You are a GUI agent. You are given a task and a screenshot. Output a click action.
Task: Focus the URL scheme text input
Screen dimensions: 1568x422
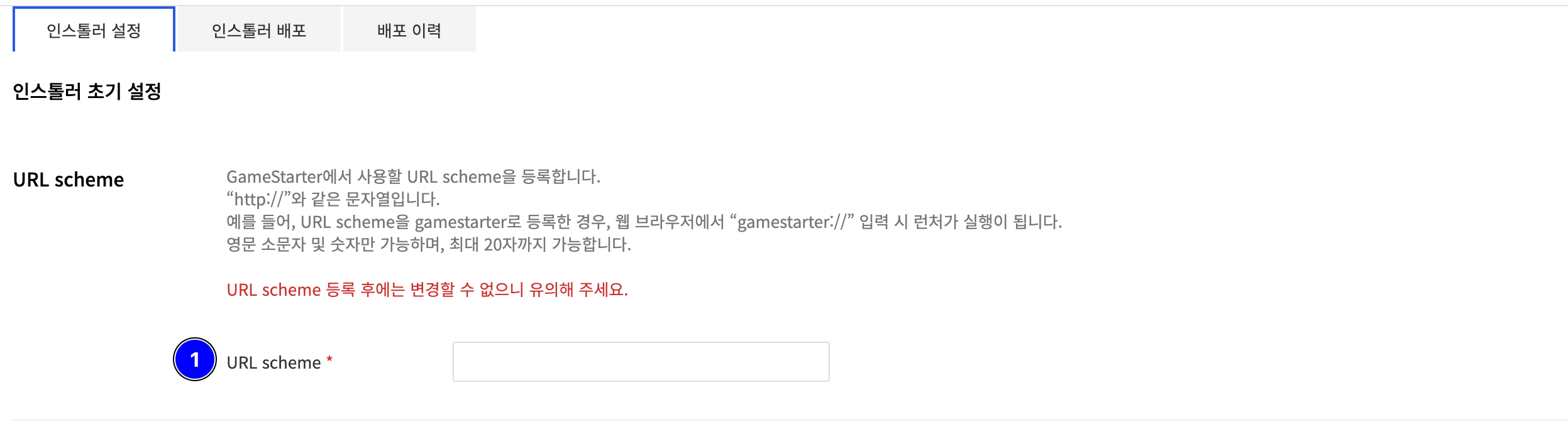(641, 362)
